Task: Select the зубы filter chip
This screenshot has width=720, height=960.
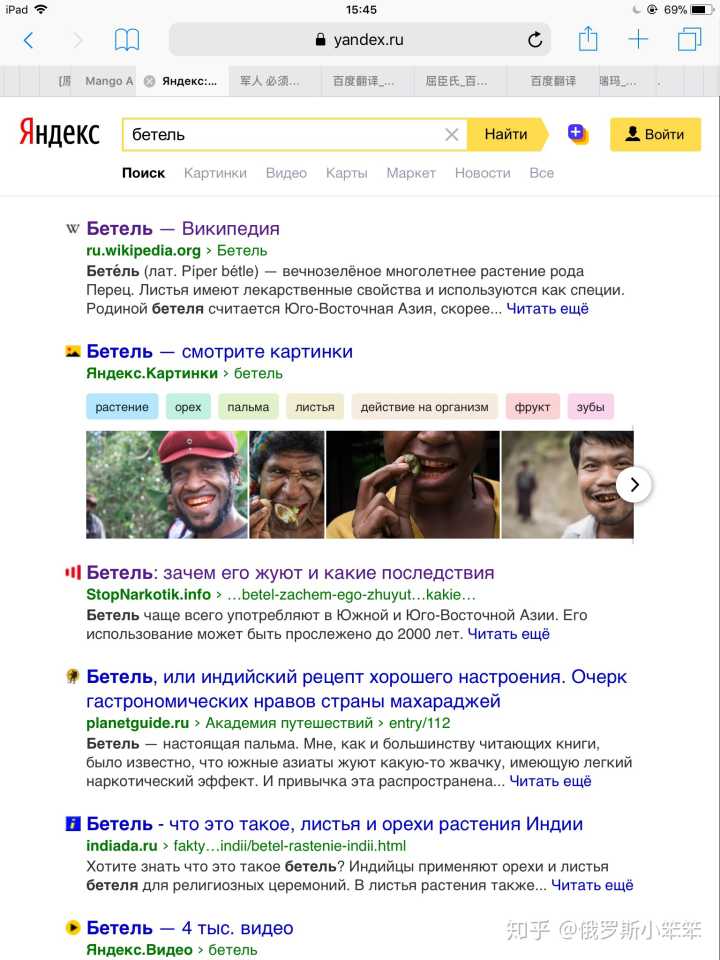Action: 590,407
